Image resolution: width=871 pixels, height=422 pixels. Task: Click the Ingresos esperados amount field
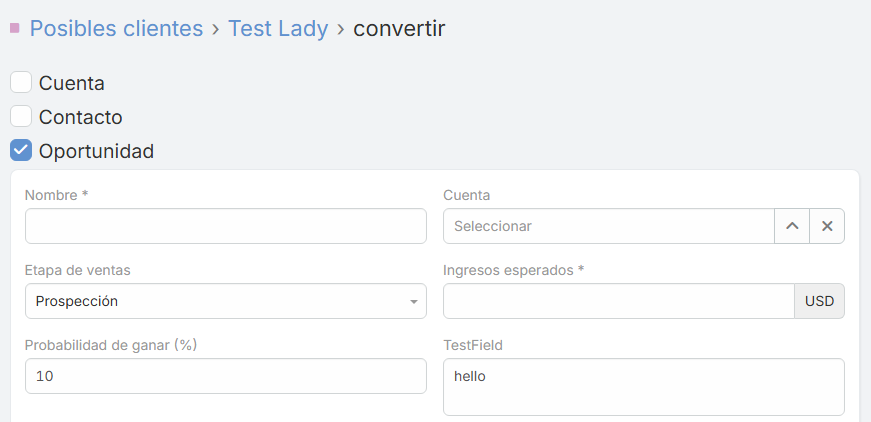[x=618, y=301]
